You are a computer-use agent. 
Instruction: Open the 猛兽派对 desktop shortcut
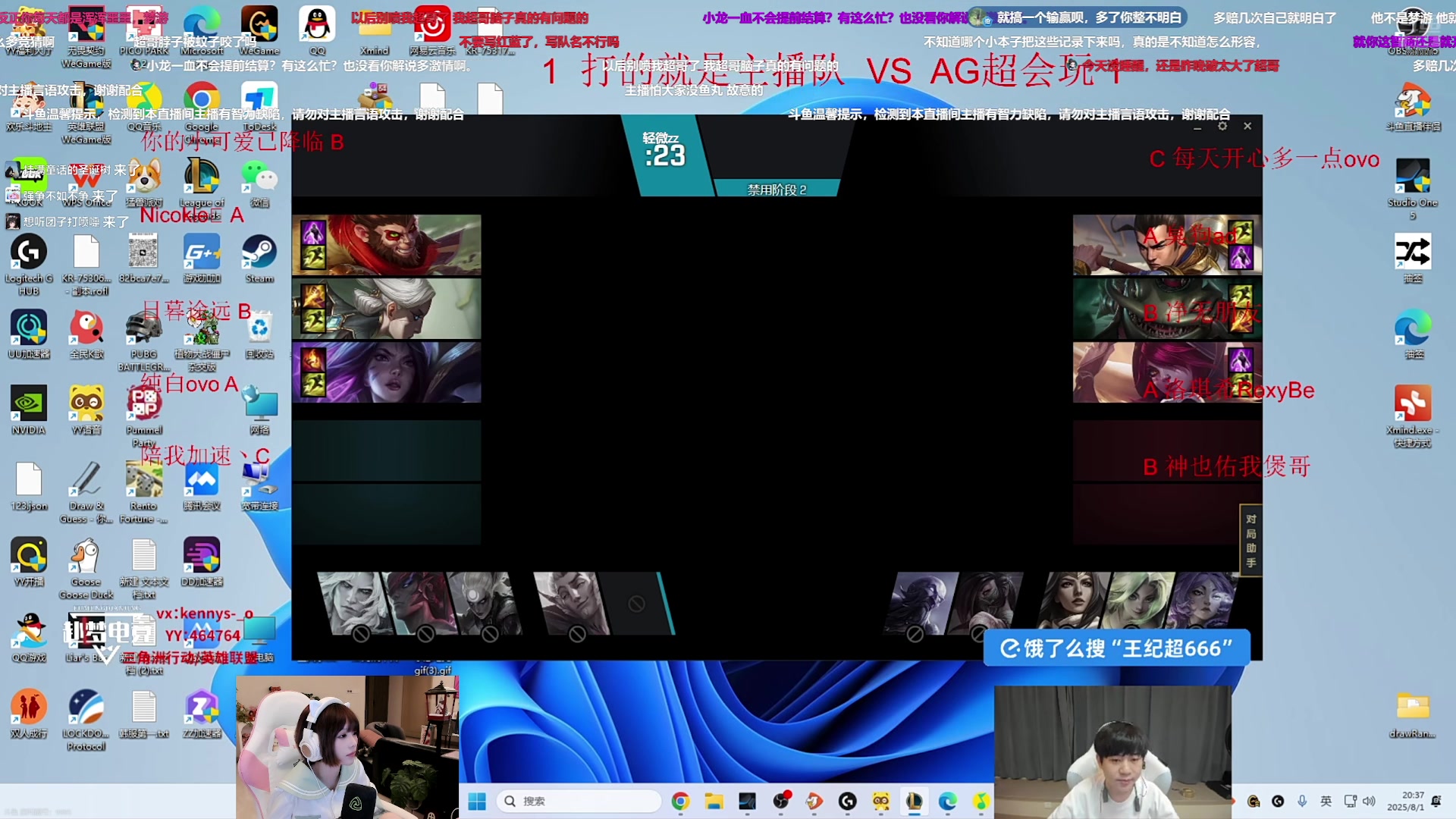click(x=144, y=184)
